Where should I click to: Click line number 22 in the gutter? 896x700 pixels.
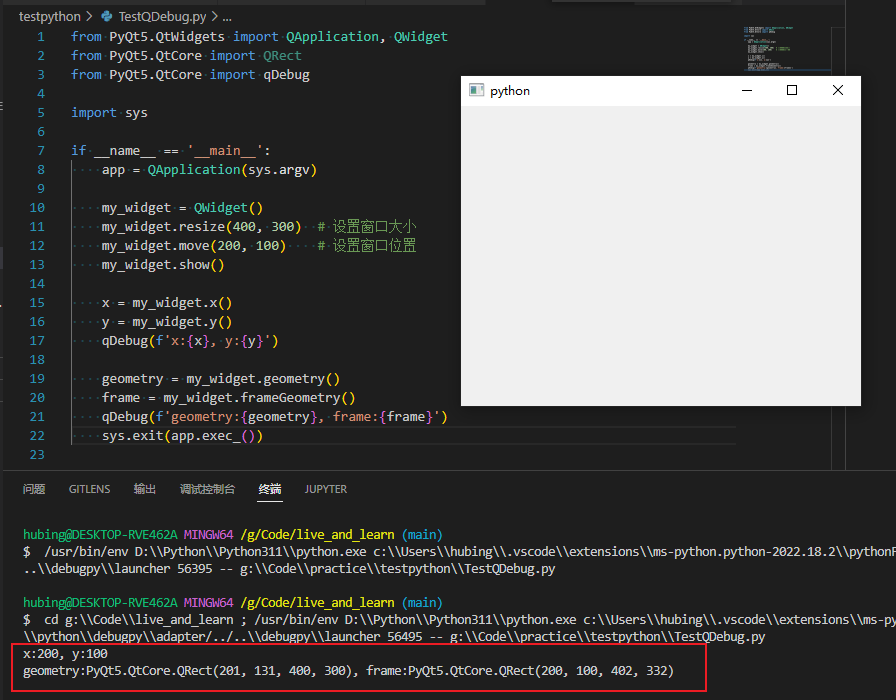[37, 436]
